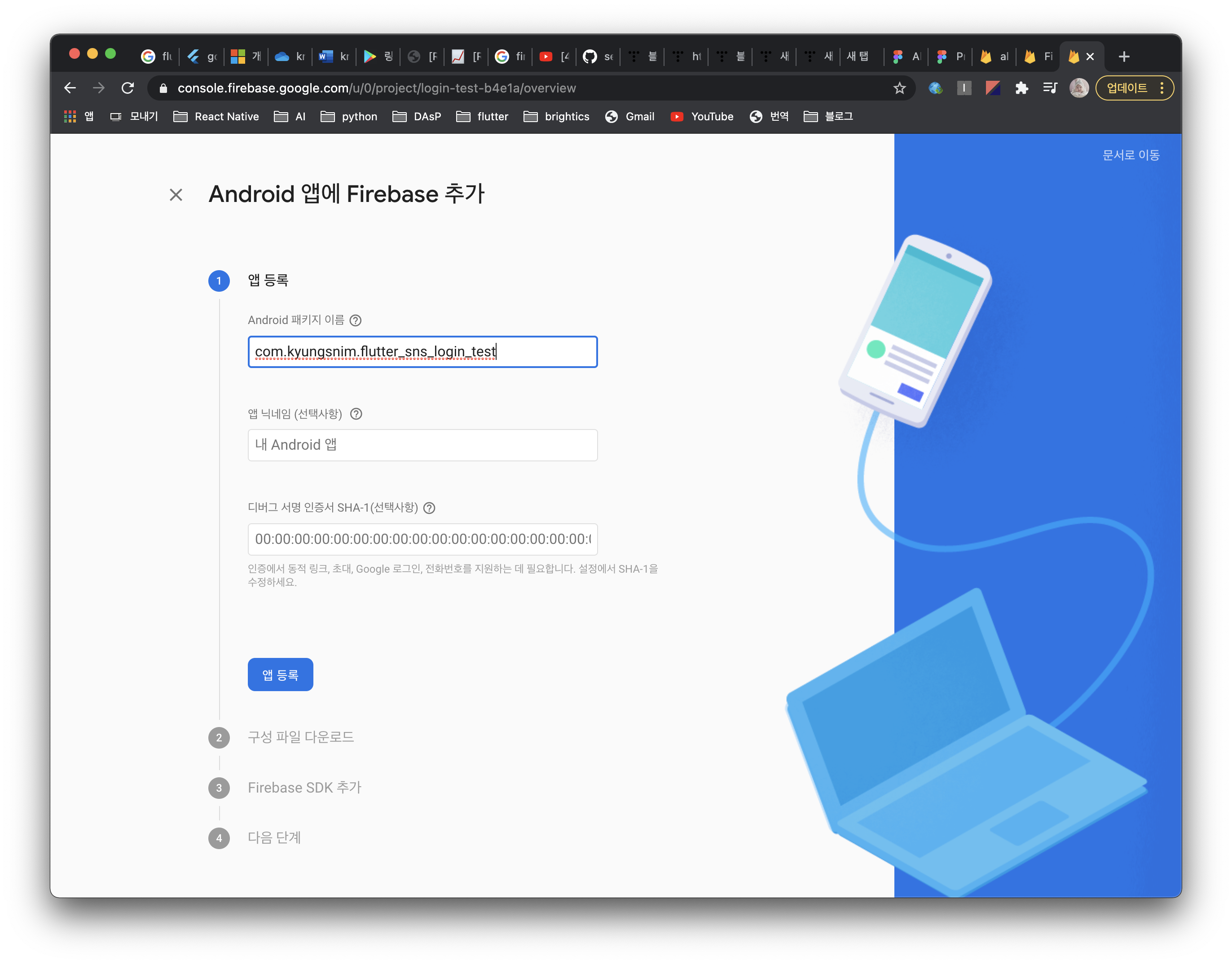Image resolution: width=1232 pixels, height=964 pixels.
Task: Click the Chrome profile avatar
Action: [1079, 88]
